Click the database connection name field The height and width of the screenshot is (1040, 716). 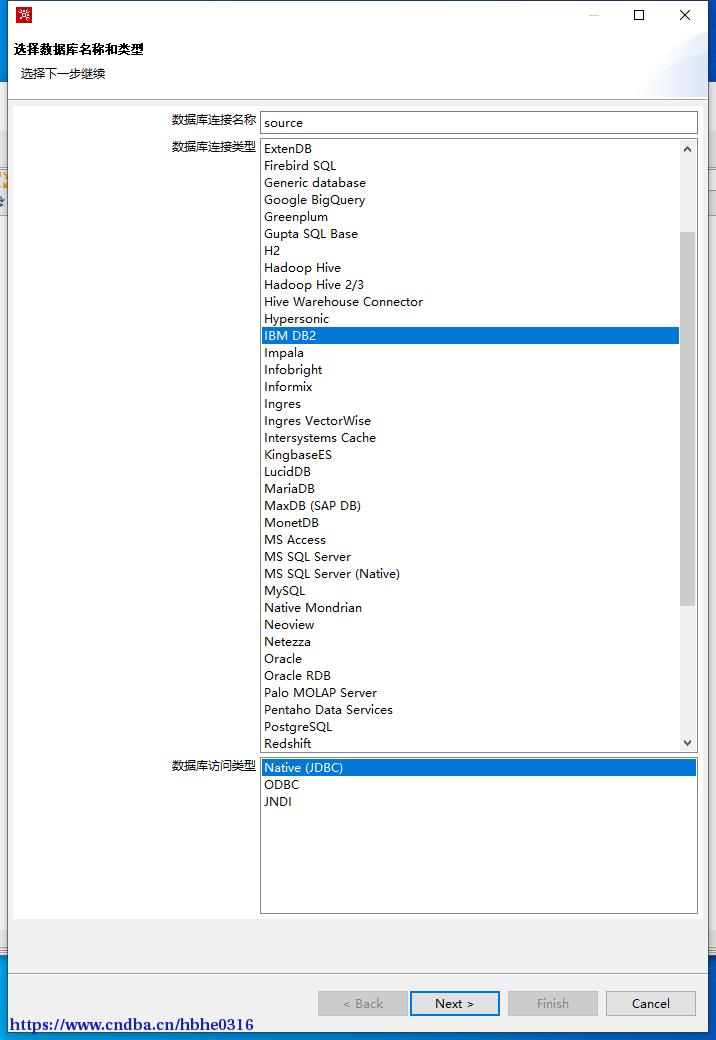[x=479, y=123]
